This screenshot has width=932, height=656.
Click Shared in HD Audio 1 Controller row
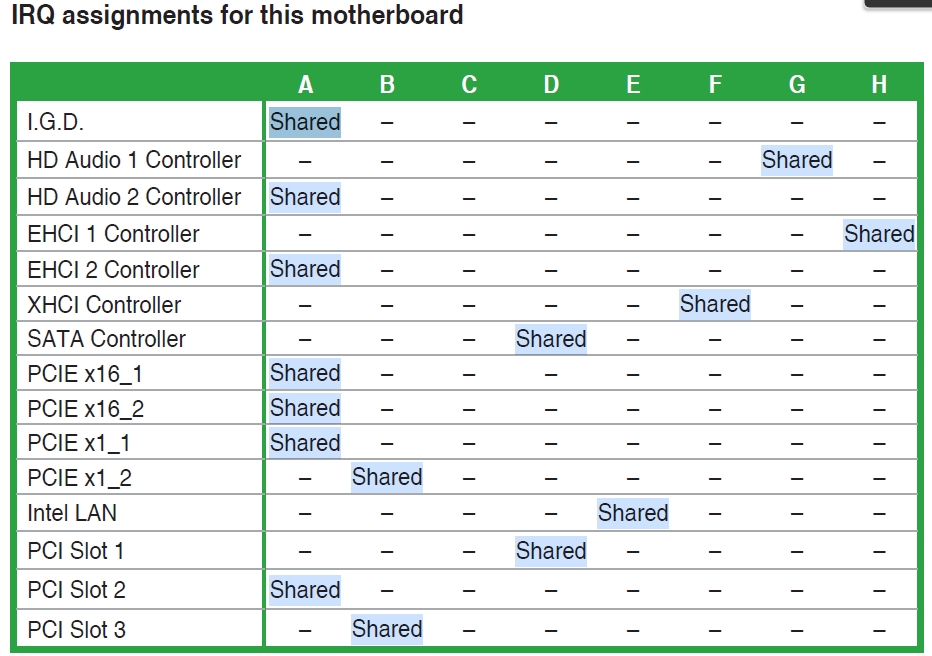(797, 160)
